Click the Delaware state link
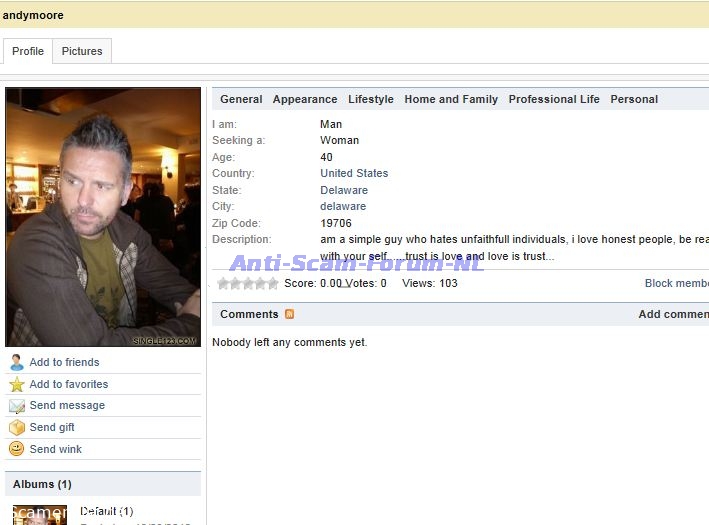 [344, 190]
